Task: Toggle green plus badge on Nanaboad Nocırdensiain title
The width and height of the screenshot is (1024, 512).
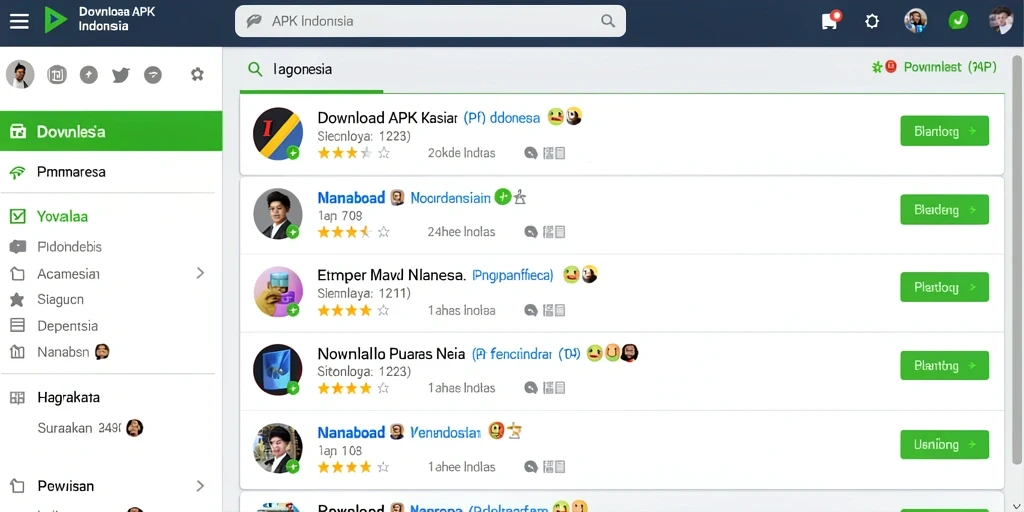Action: 502,197
